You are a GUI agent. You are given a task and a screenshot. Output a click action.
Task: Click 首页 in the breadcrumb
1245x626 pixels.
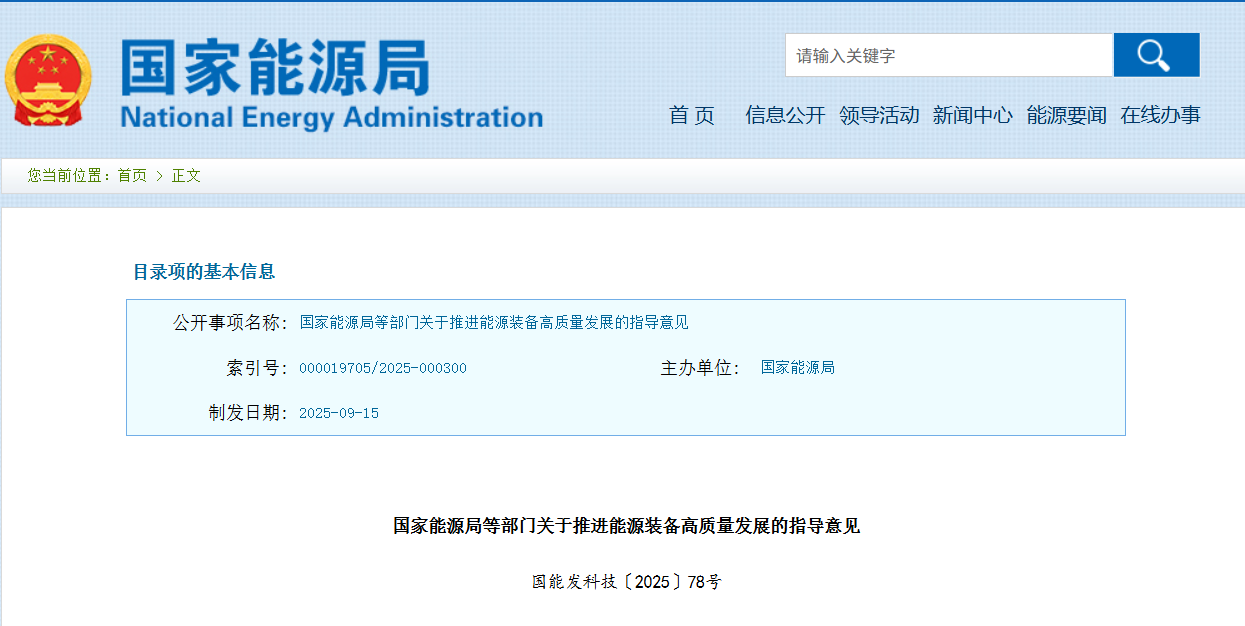(132, 176)
